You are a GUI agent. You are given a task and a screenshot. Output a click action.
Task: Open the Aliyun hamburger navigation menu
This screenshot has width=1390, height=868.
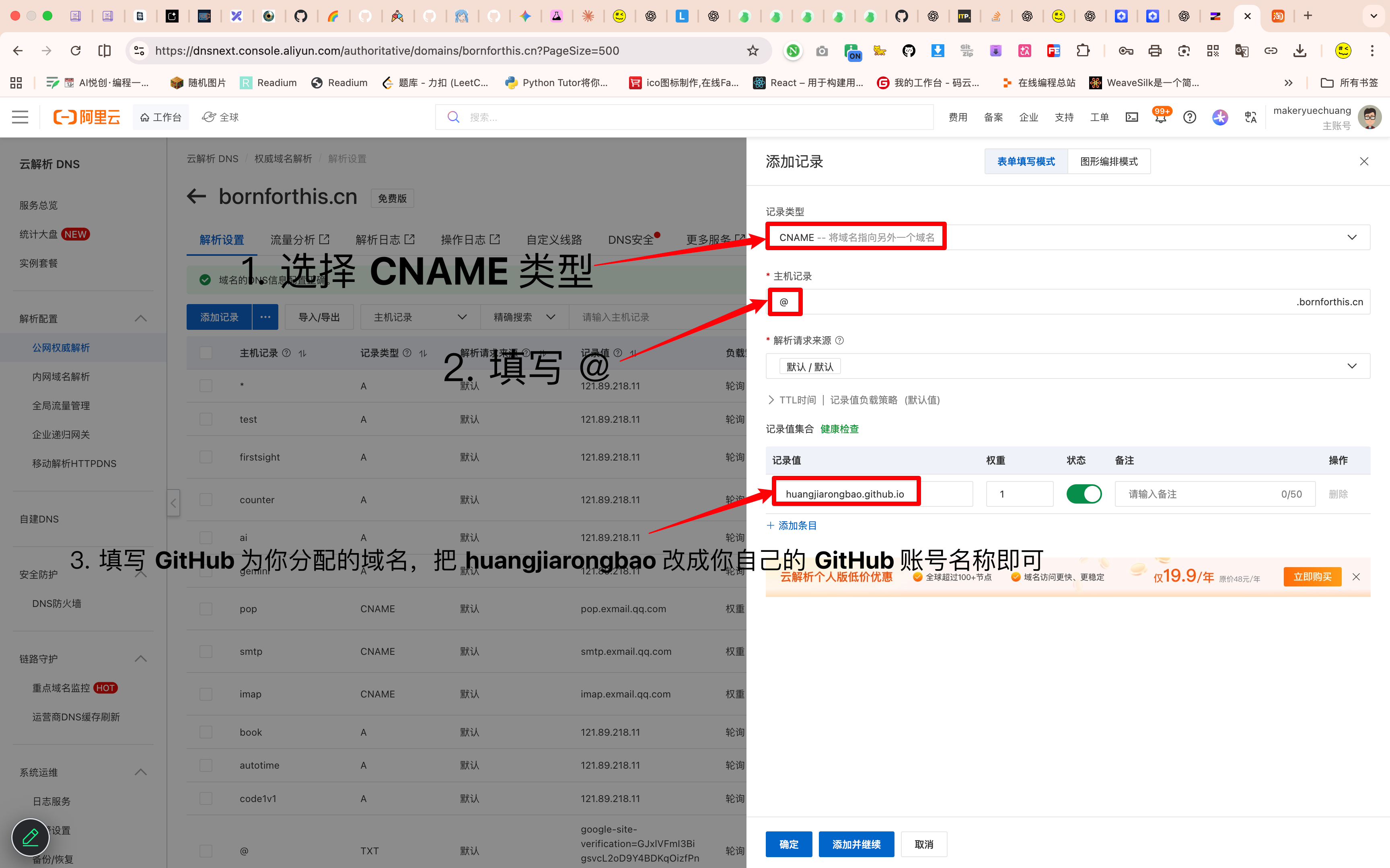20,117
